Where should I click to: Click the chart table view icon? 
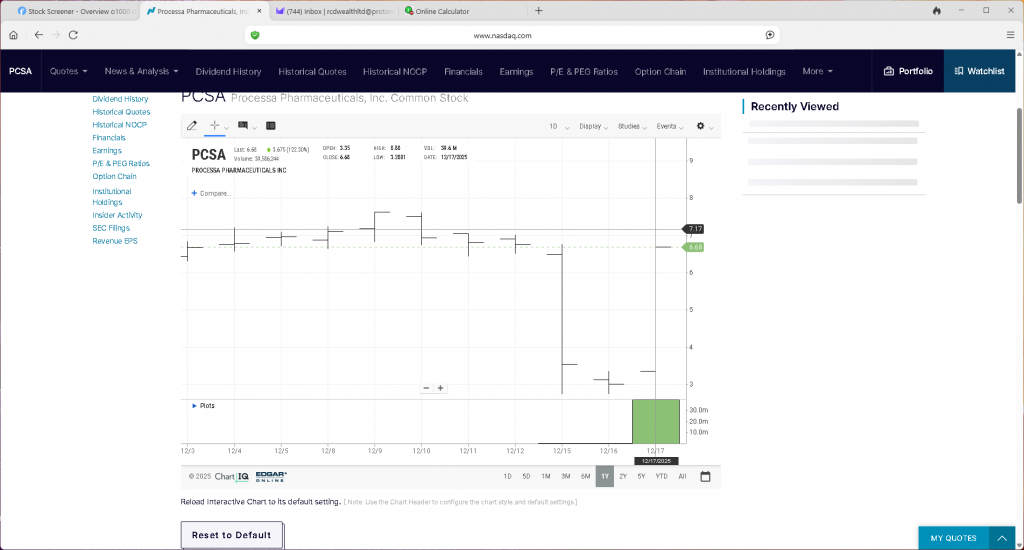click(x=270, y=126)
